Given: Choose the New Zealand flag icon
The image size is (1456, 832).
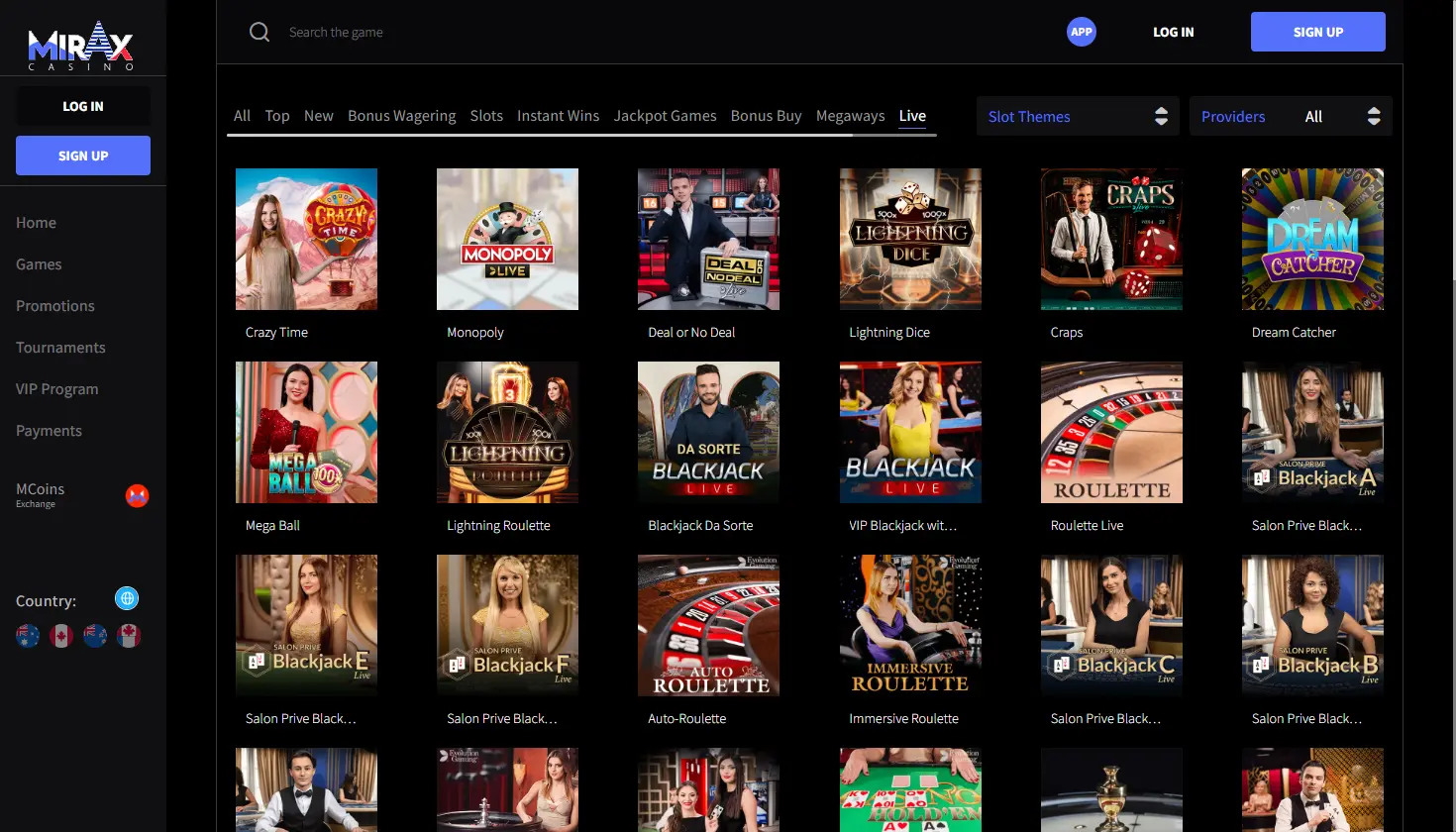Looking at the screenshot, I should pyautogui.click(x=95, y=635).
